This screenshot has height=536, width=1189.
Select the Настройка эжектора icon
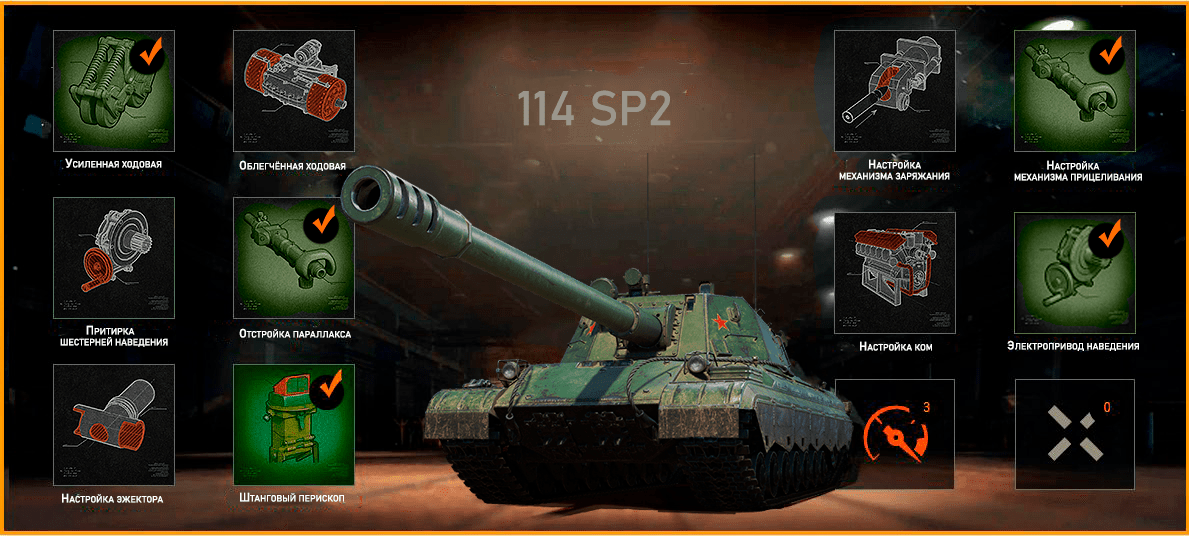[x=114, y=425]
